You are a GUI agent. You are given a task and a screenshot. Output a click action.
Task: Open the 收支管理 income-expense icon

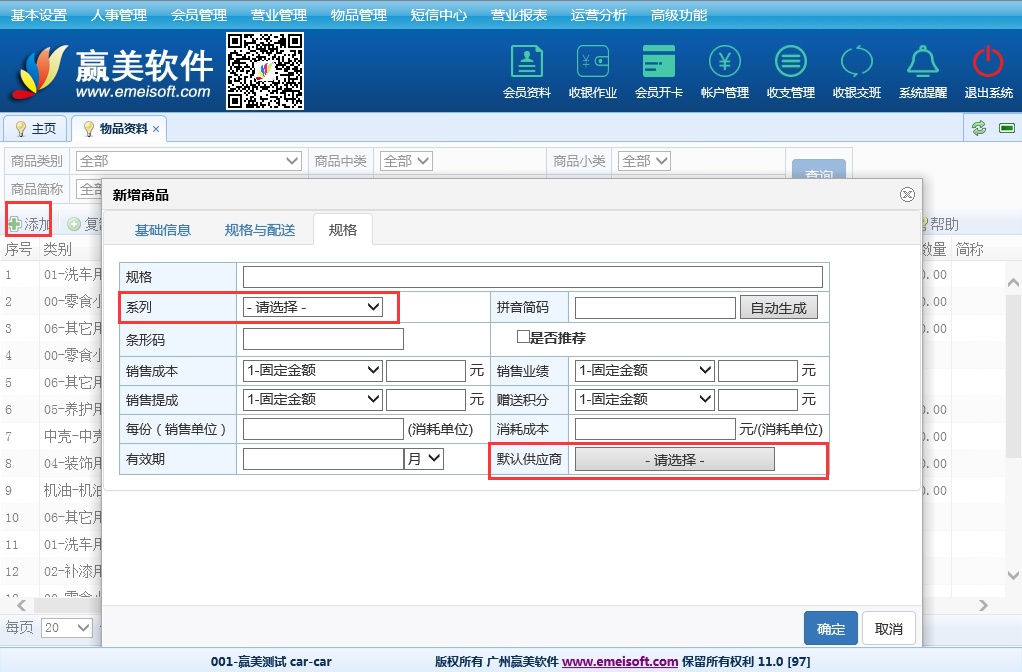coord(791,62)
